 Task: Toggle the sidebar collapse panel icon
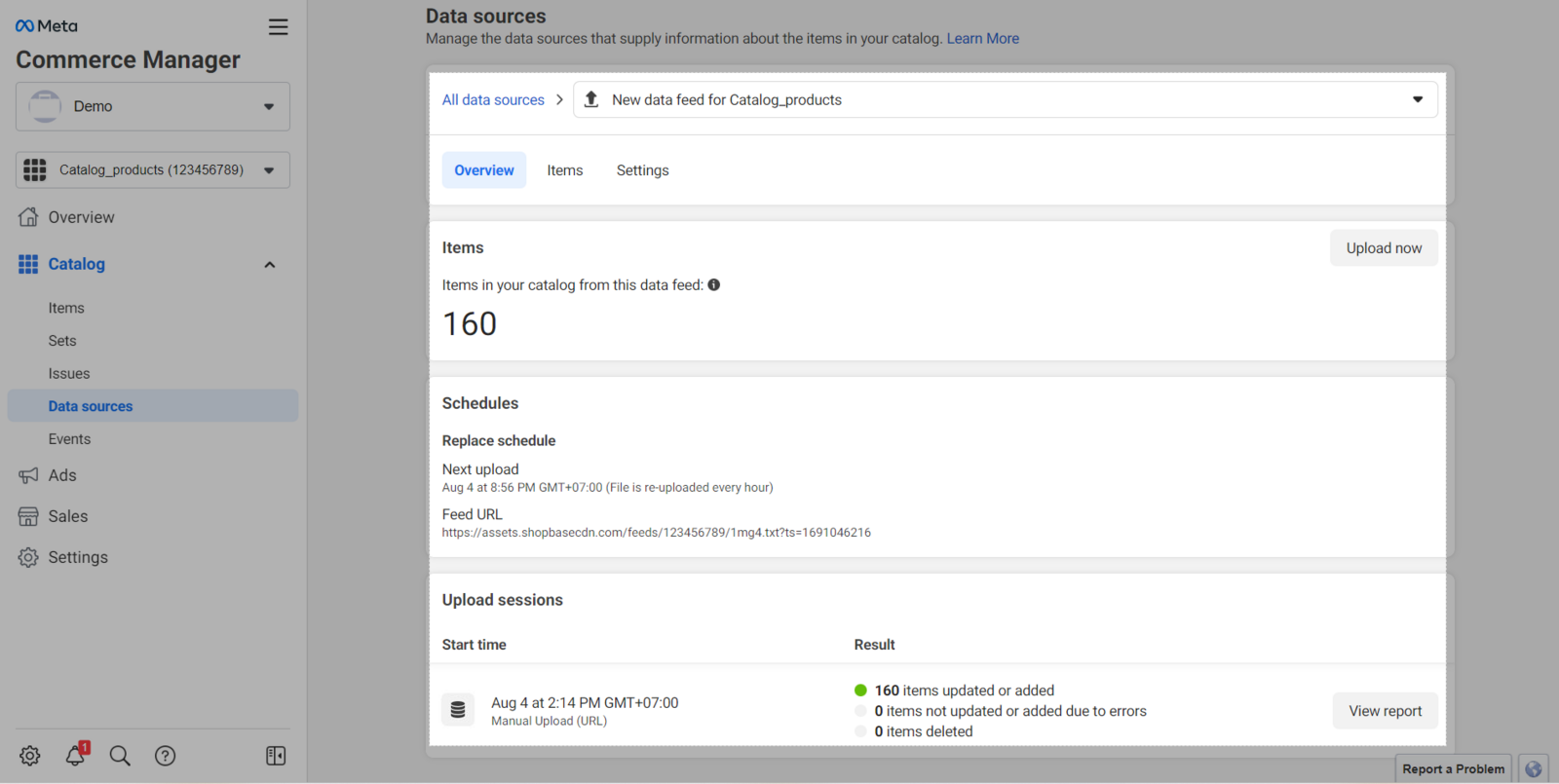[276, 756]
